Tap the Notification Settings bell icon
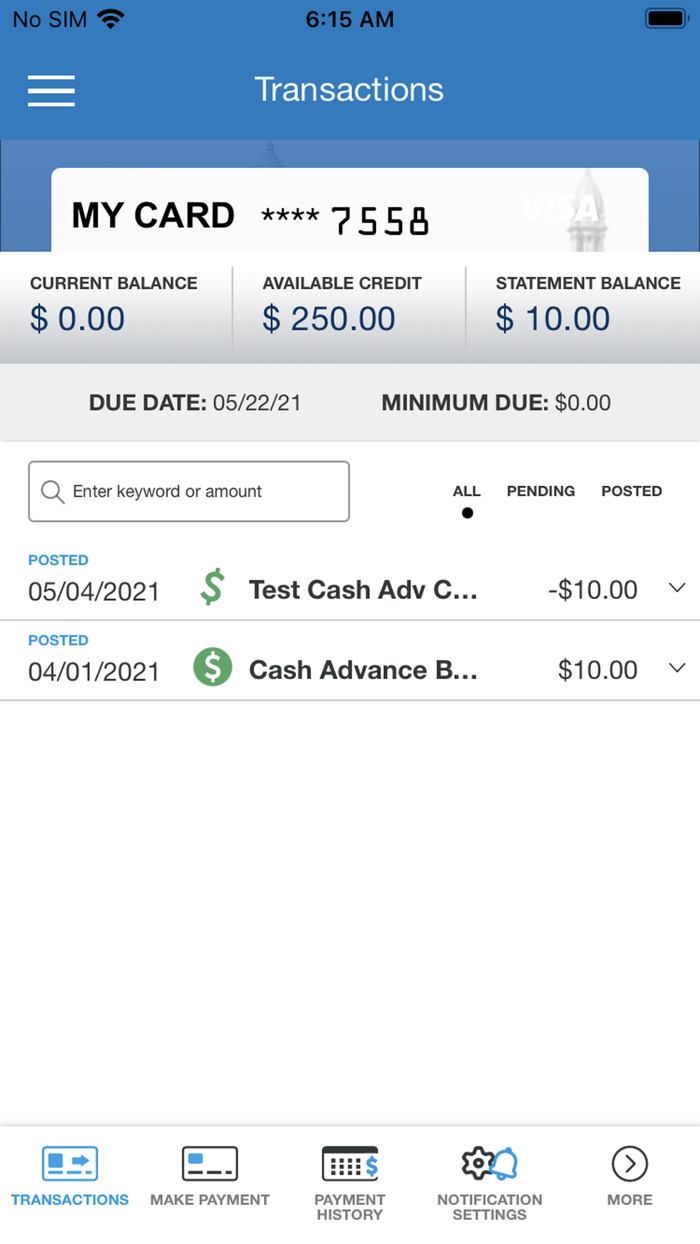The width and height of the screenshot is (700, 1244). pos(489,1163)
